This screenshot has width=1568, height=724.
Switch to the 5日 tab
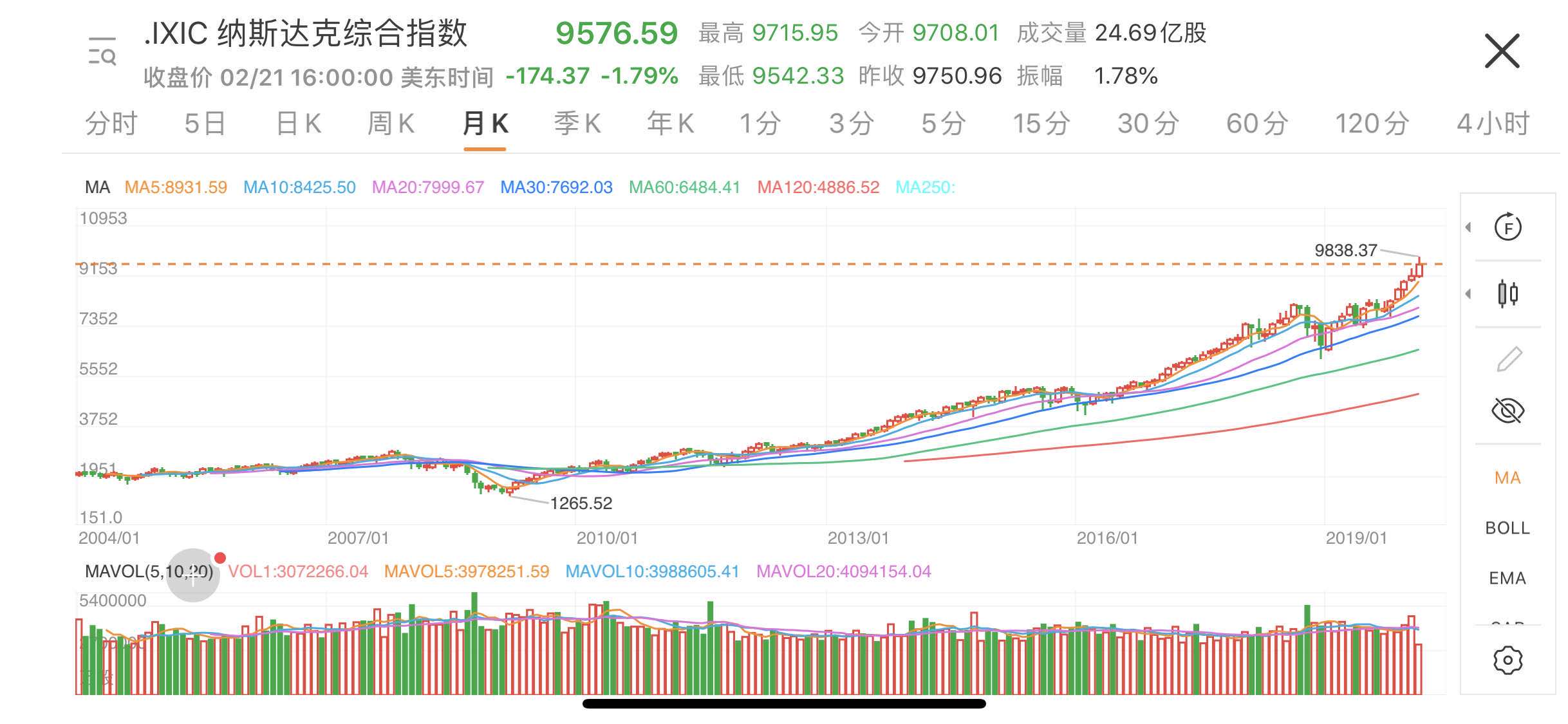[x=205, y=124]
